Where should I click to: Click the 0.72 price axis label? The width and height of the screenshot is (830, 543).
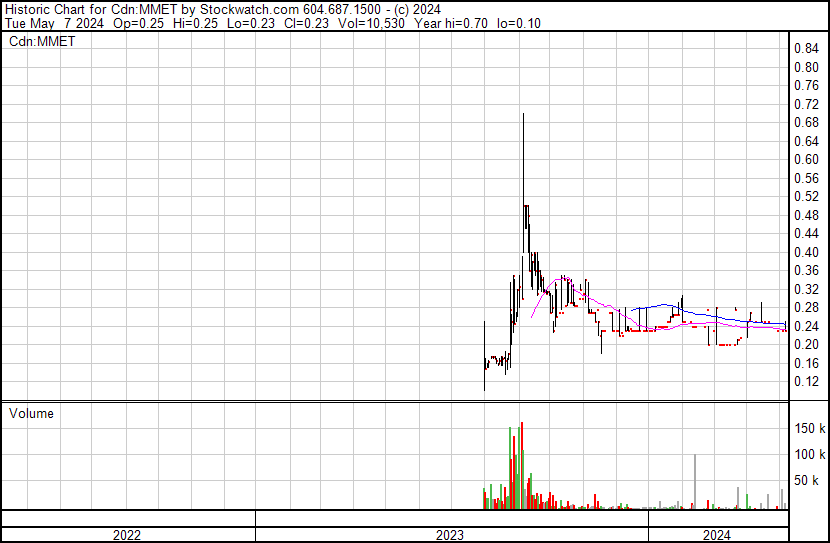[807, 104]
